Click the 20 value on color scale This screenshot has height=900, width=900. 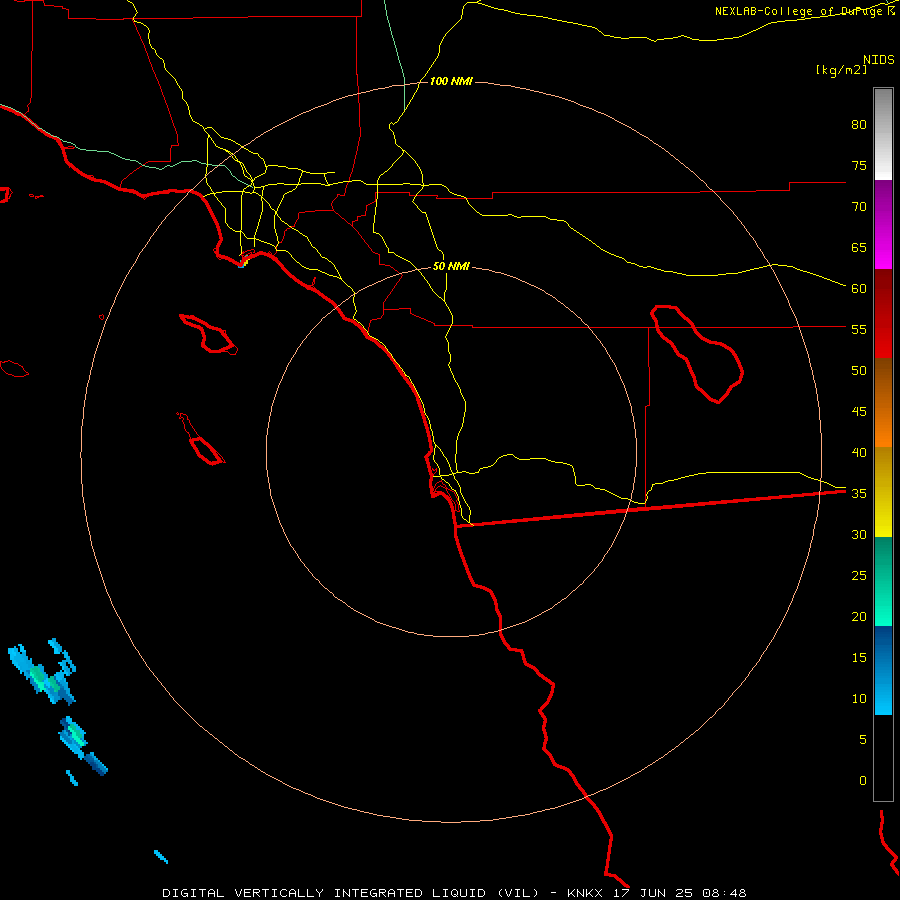click(859, 616)
